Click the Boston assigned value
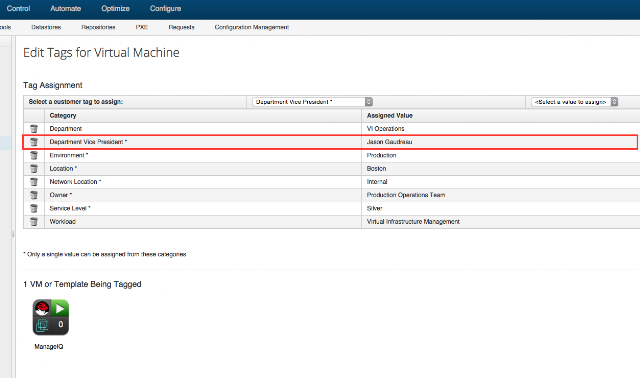640x378 pixels. (x=376, y=169)
